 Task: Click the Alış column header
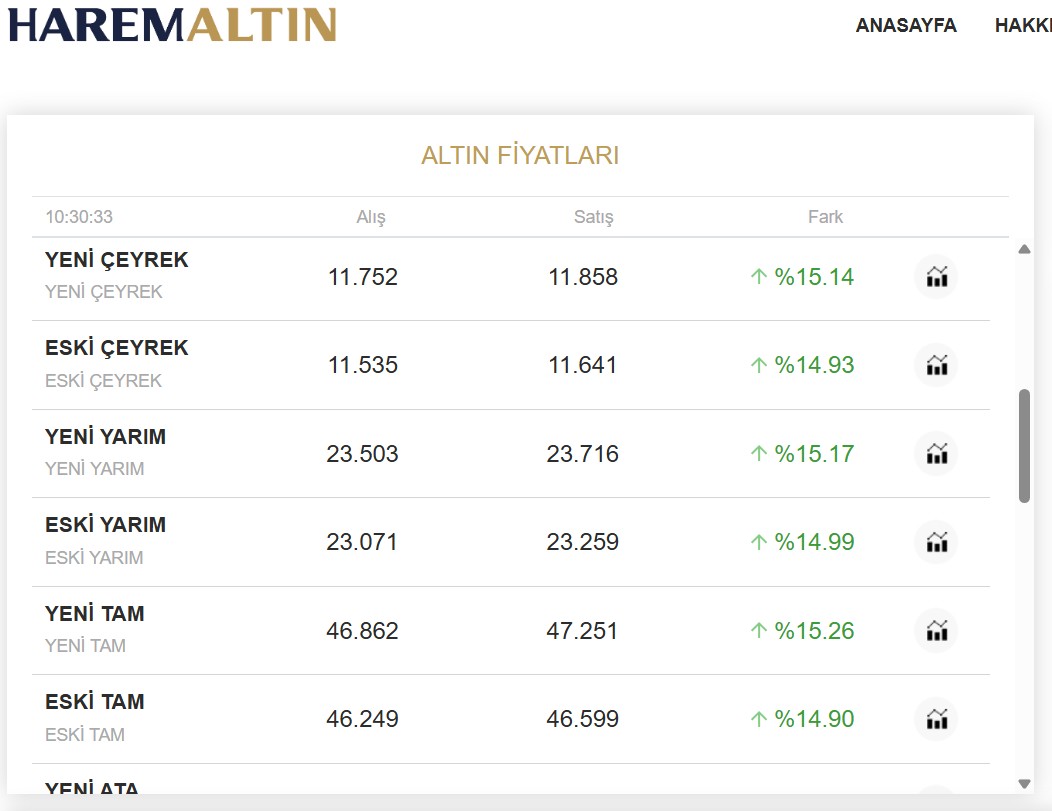click(371, 217)
